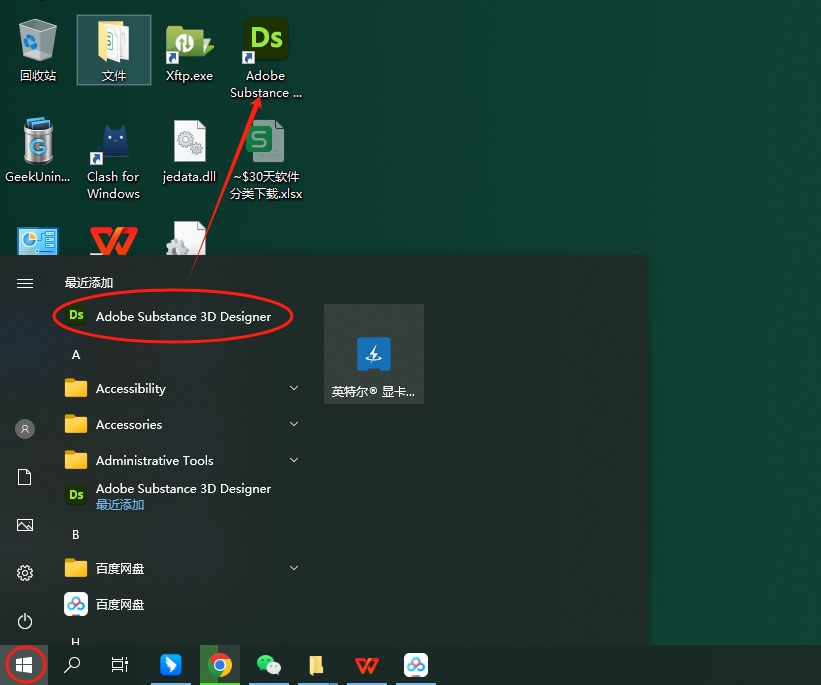Select the Adobe Substance desktop shortcut
821x685 pixels.
pyautogui.click(x=266, y=58)
